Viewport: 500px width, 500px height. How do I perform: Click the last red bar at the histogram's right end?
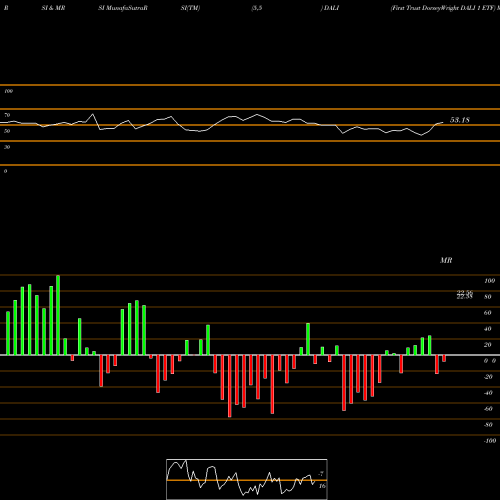[x=444, y=358]
